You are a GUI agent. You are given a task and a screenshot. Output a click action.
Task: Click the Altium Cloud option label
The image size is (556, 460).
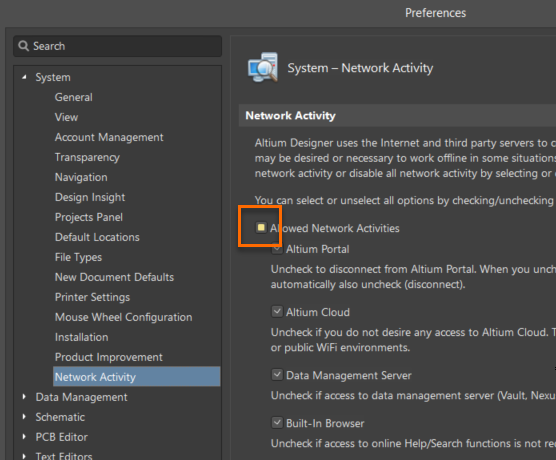point(318,312)
